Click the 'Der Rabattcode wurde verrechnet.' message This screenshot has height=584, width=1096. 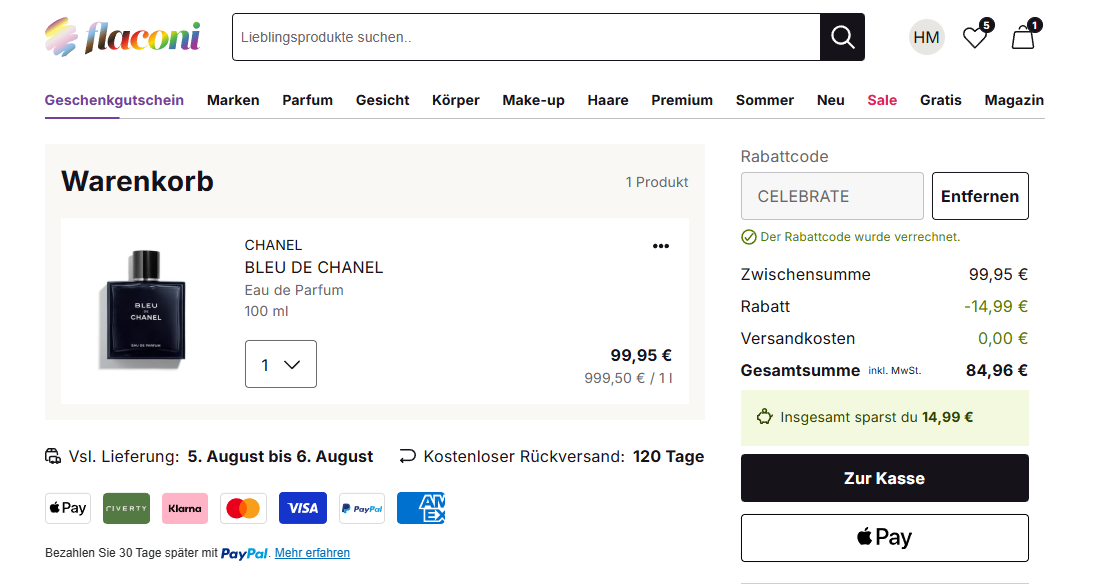[x=860, y=237]
